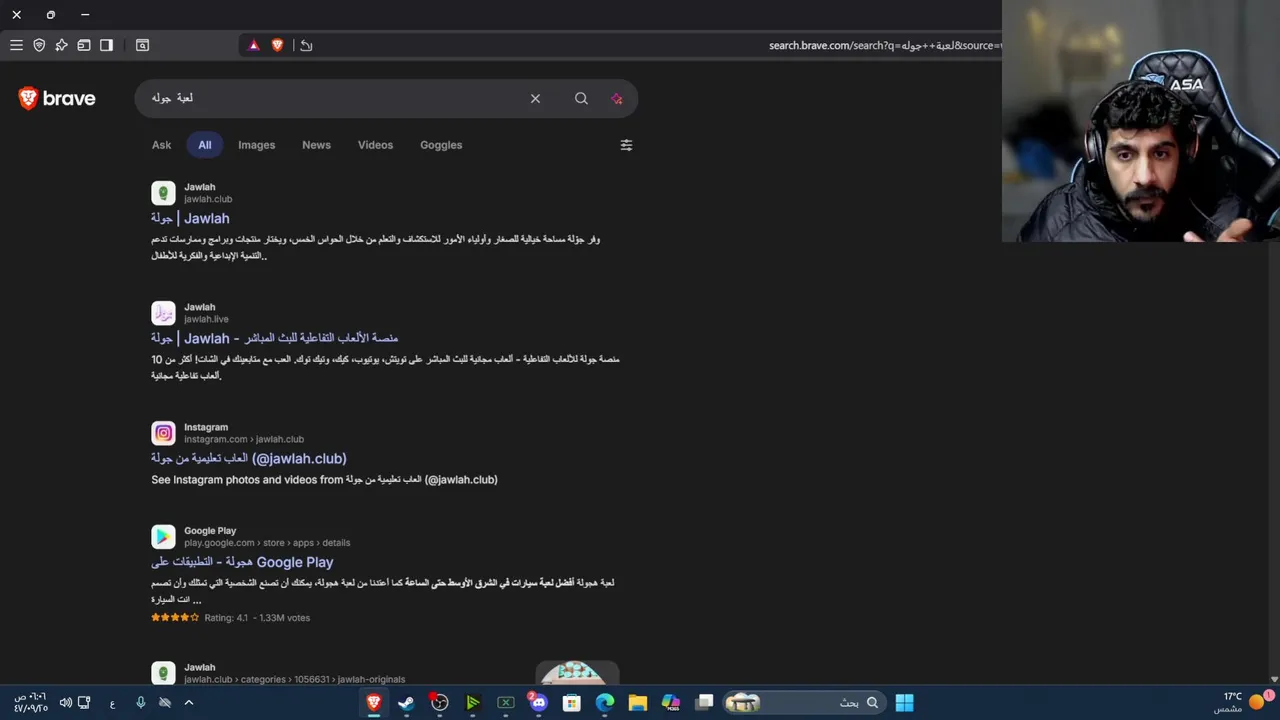Open the Brave Shields lion icon
This screenshot has height=720, width=1280.
[x=277, y=45]
